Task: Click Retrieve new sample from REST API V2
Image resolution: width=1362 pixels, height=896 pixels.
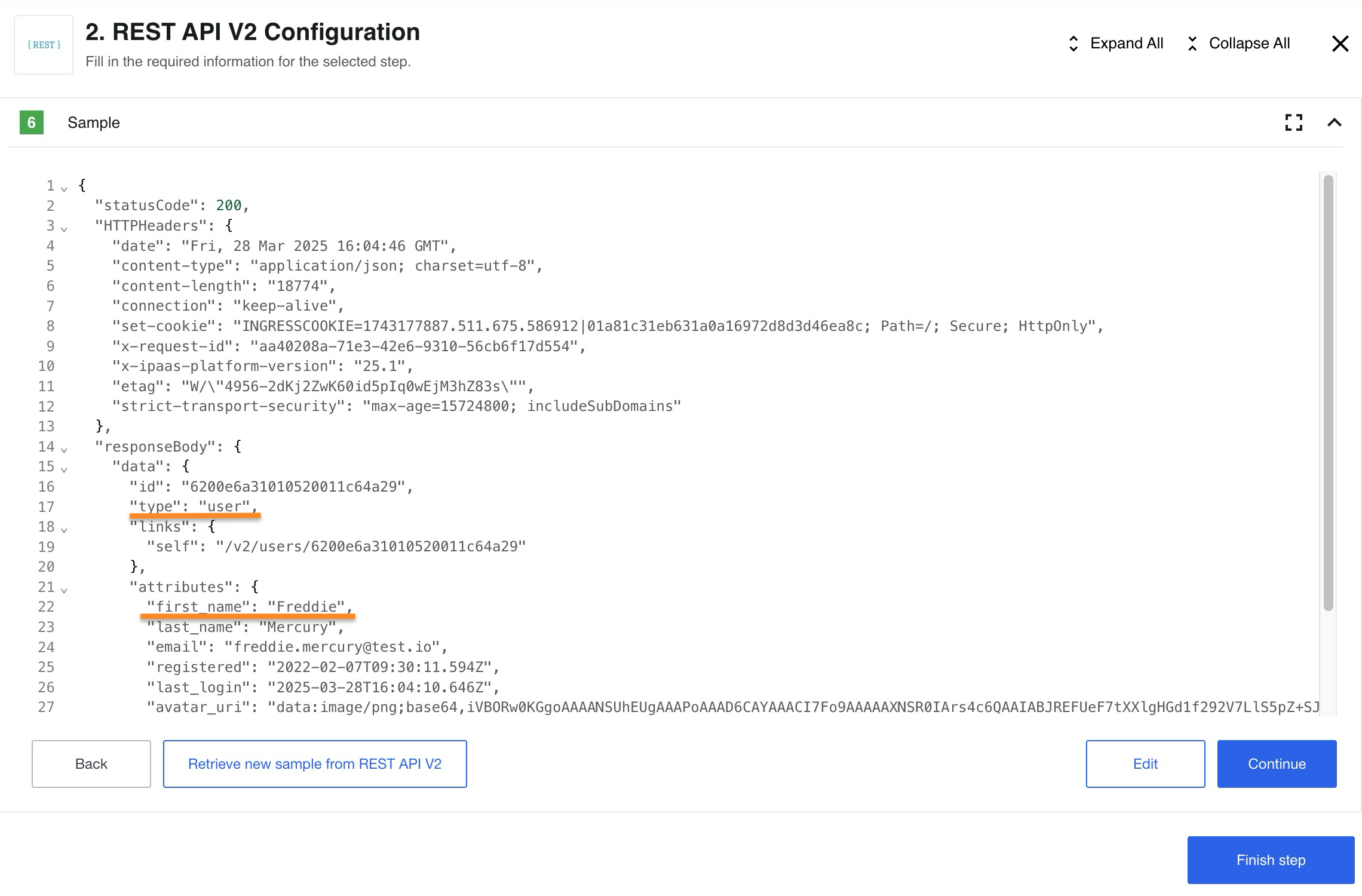Action: pos(315,763)
